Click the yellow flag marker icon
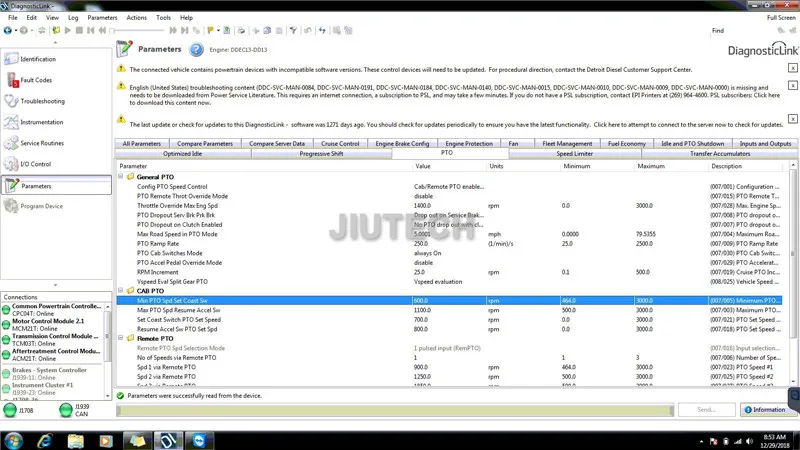 click(210, 31)
